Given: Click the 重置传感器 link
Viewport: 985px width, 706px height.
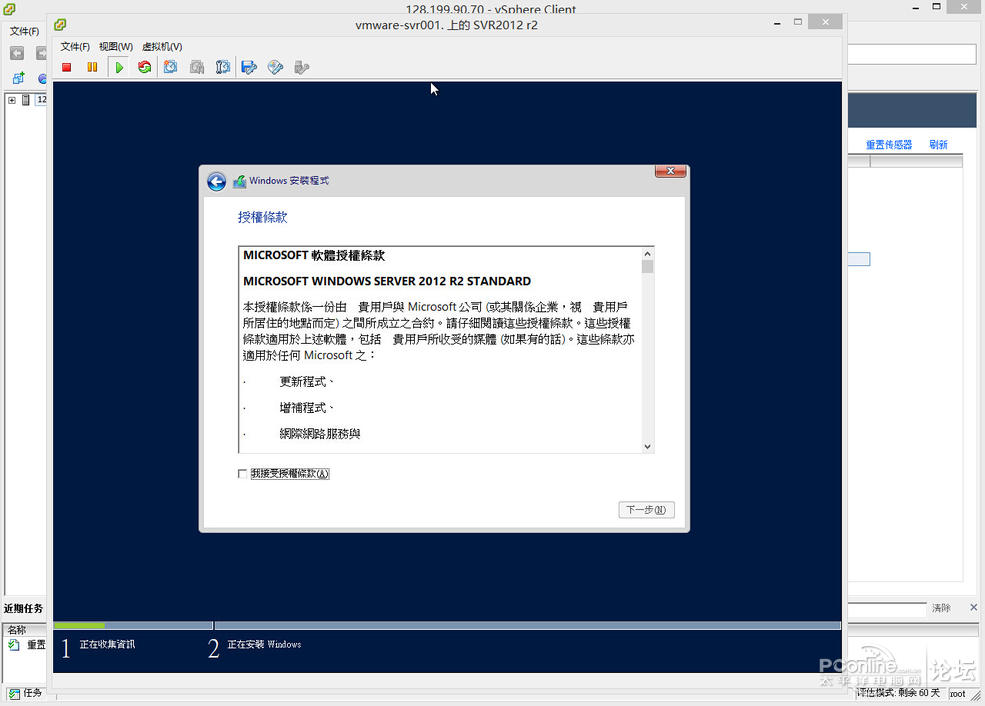Looking at the screenshot, I should click(888, 144).
